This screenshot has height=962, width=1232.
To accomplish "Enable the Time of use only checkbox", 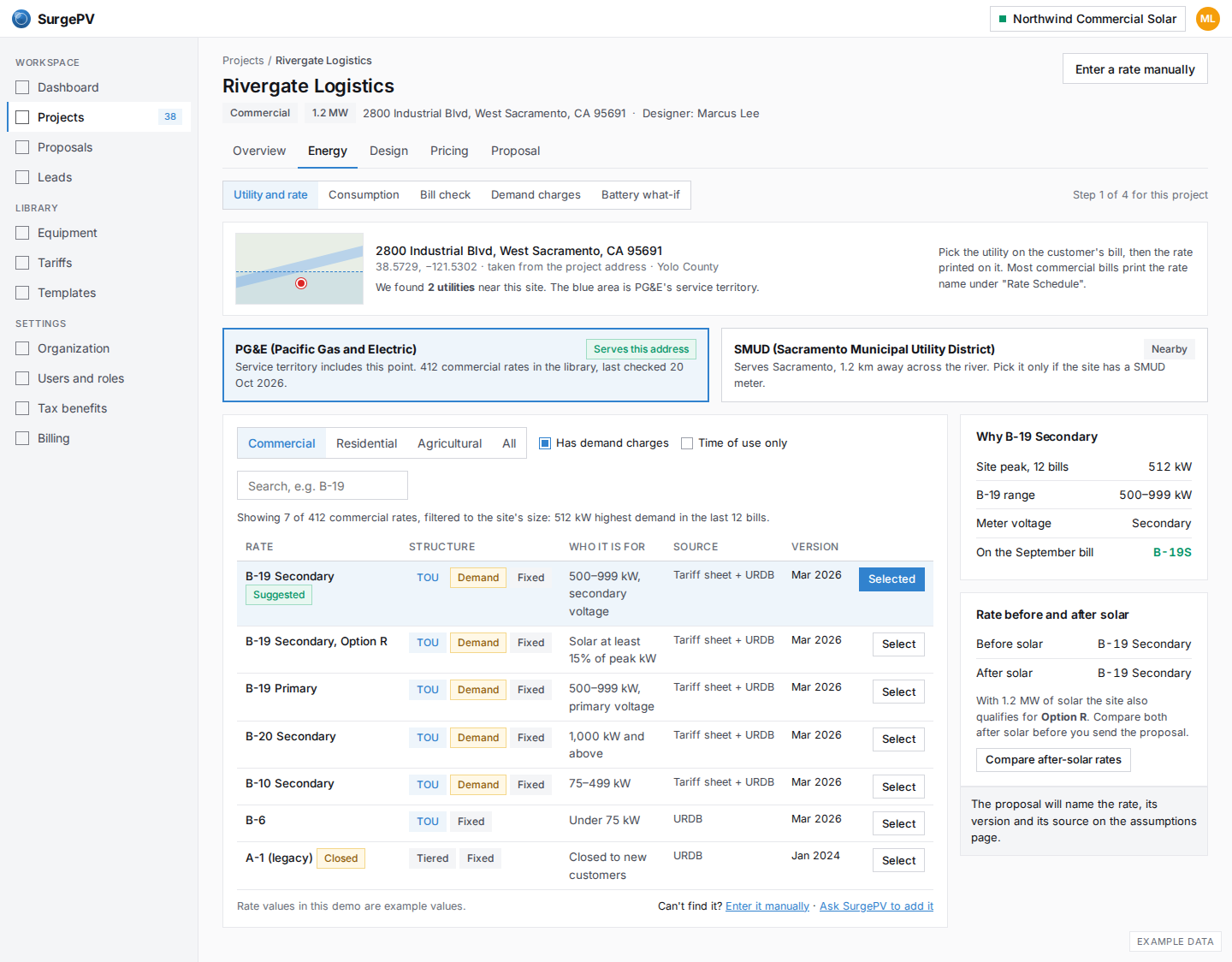I will (687, 443).
